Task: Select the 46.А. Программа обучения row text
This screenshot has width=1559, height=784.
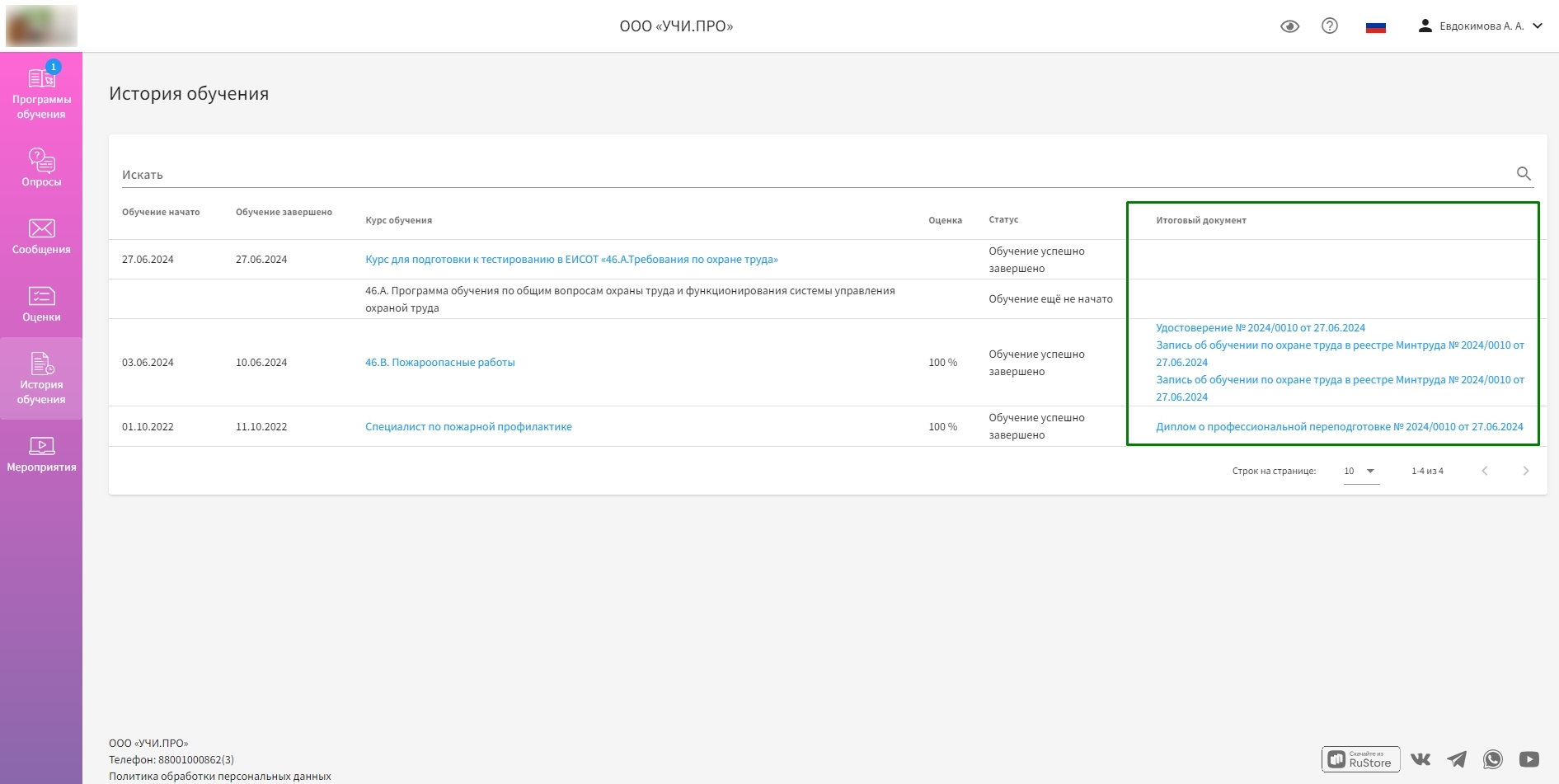Action: pyautogui.click(x=630, y=299)
